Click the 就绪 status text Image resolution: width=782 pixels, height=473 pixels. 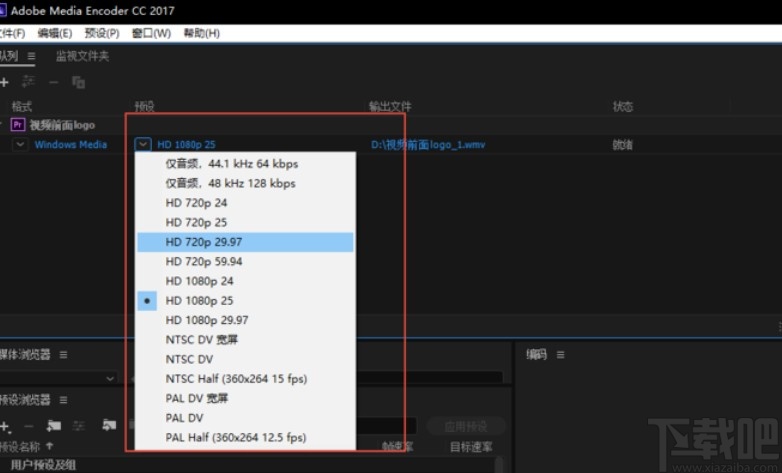(x=623, y=145)
